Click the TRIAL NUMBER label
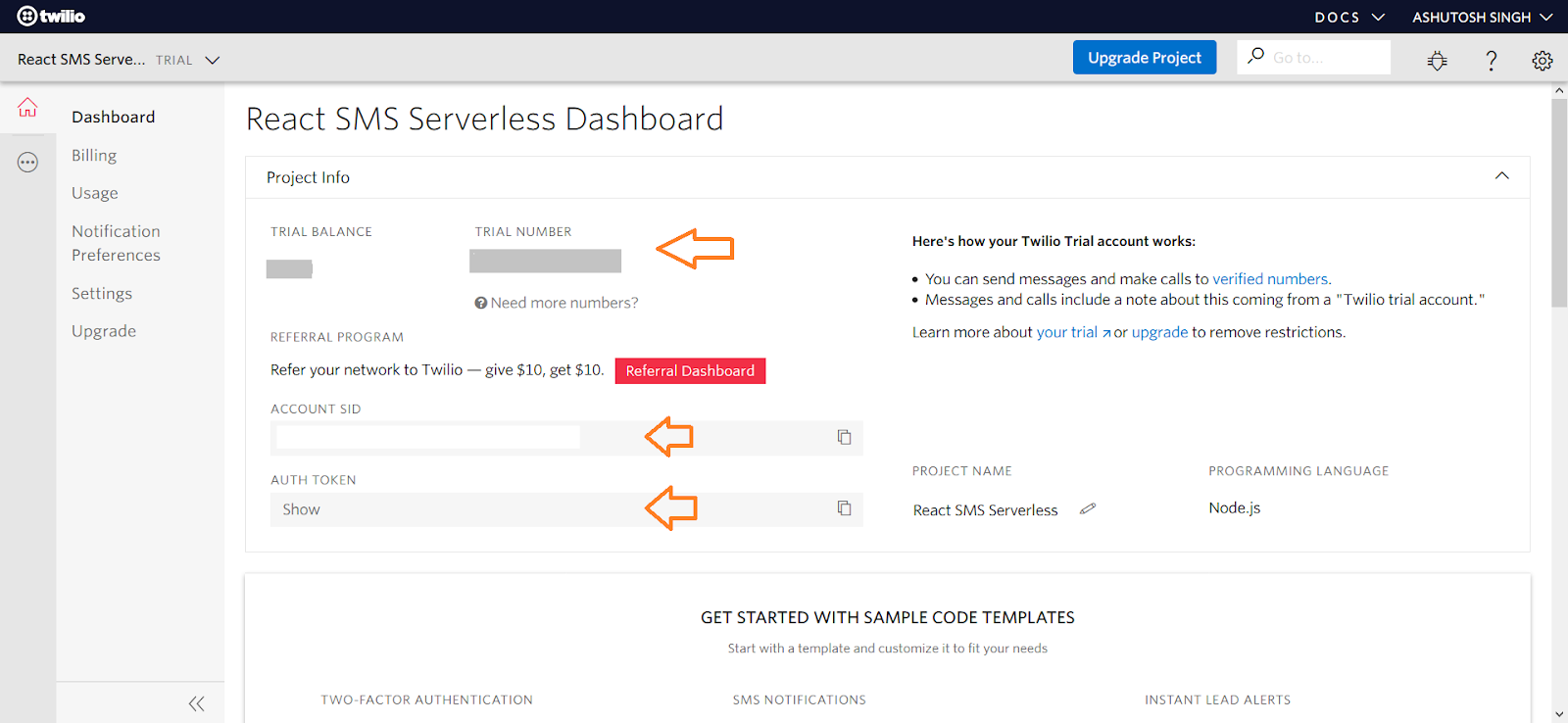The width and height of the screenshot is (1568, 723). point(523,231)
